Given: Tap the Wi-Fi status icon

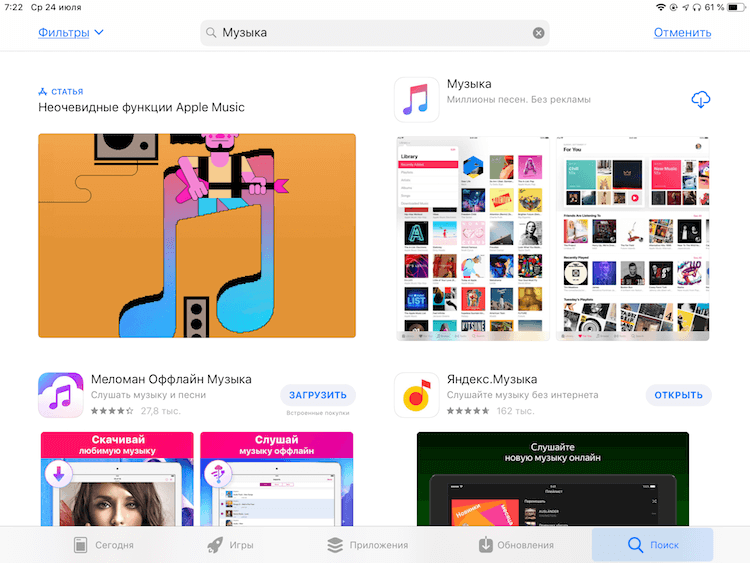Looking at the screenshot, I should click(x=661, y=7).
